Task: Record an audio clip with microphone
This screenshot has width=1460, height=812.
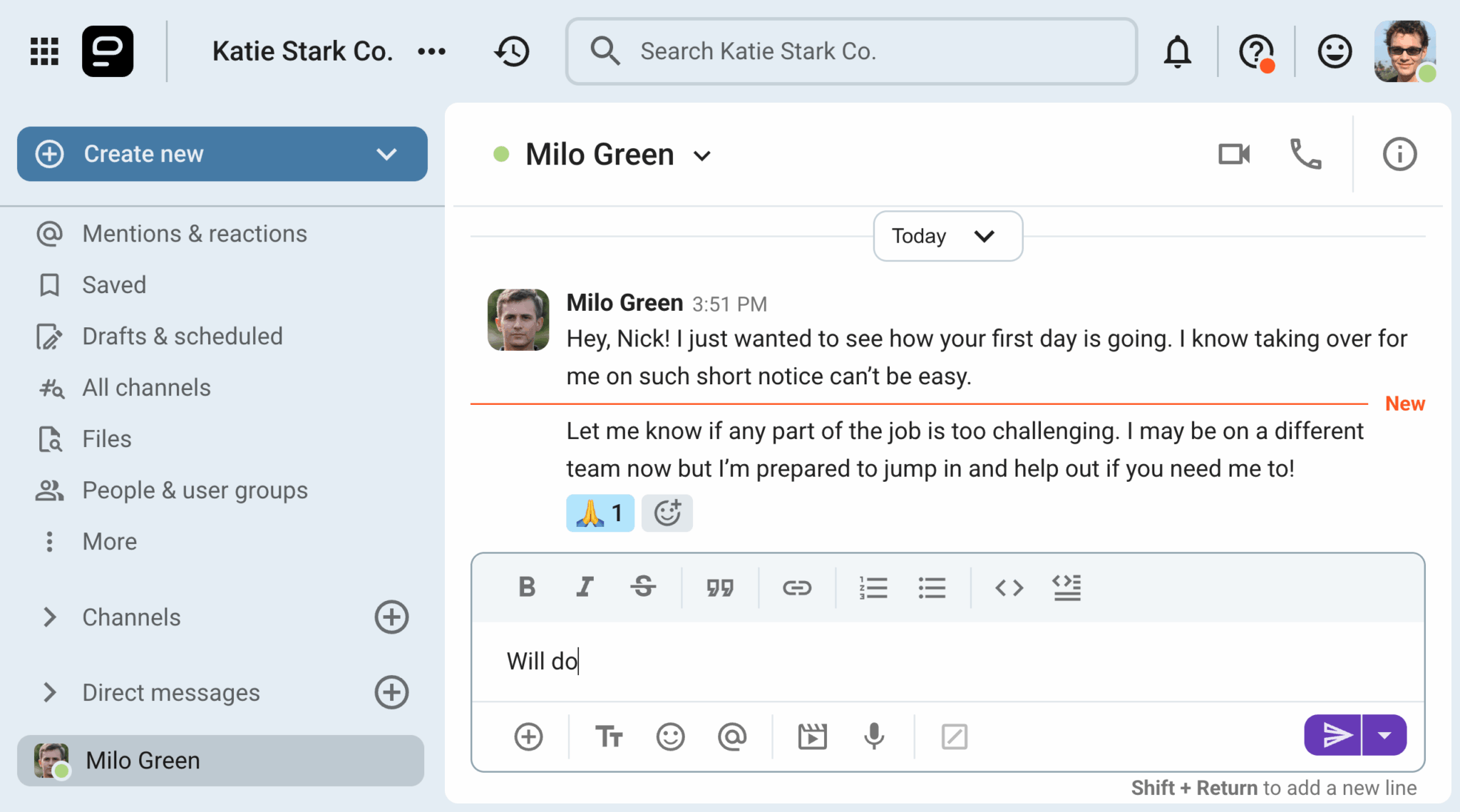Action: (874, 736)
